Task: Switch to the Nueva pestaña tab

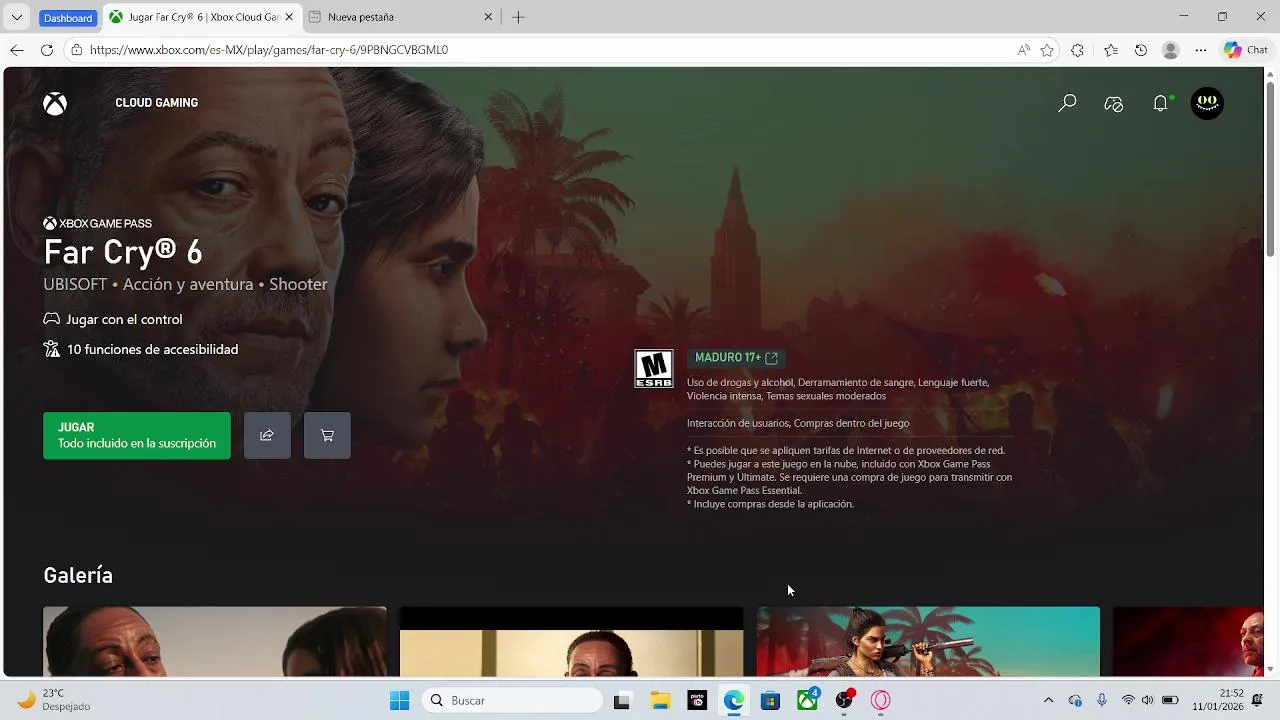Action: click(400, 17)
